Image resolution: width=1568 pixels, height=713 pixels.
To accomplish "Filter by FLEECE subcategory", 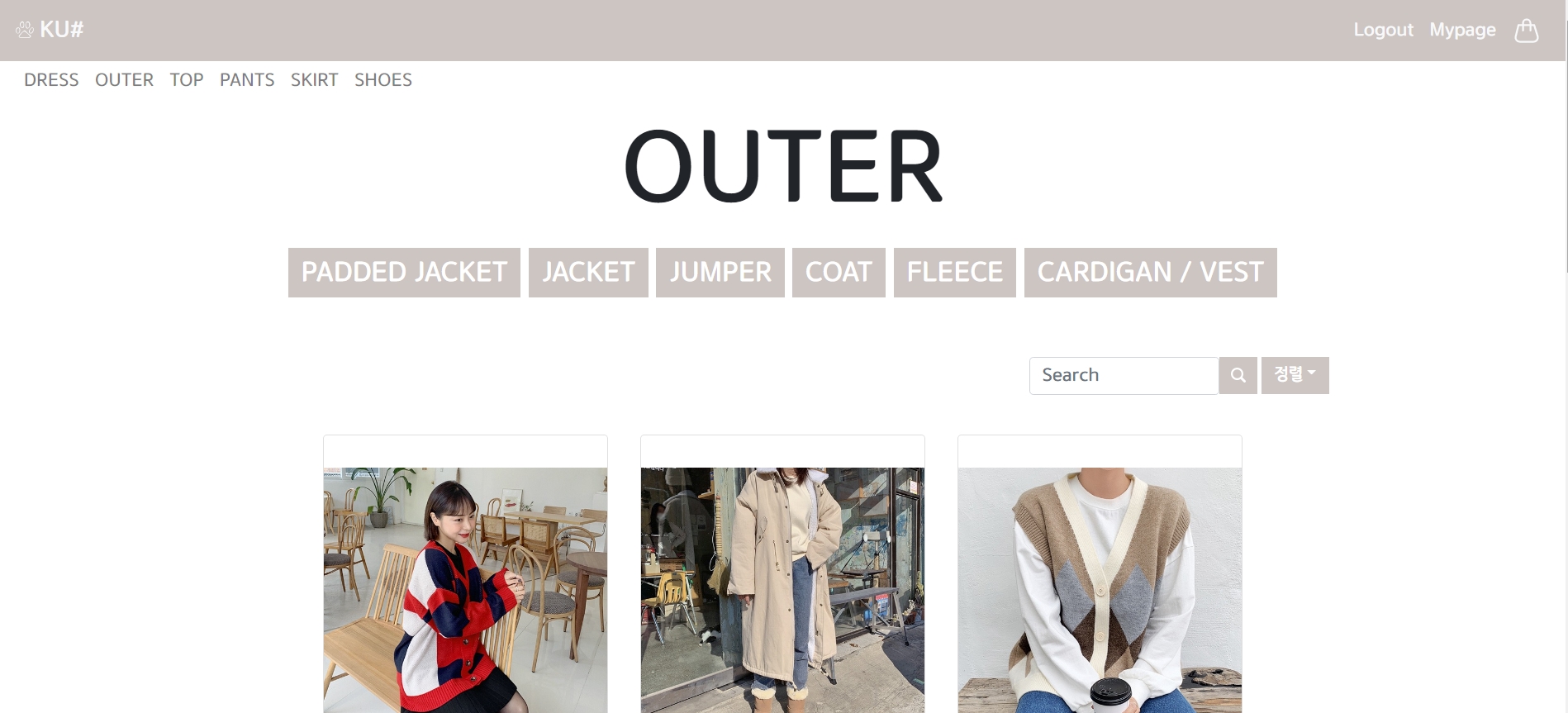I will pos(955,273).
